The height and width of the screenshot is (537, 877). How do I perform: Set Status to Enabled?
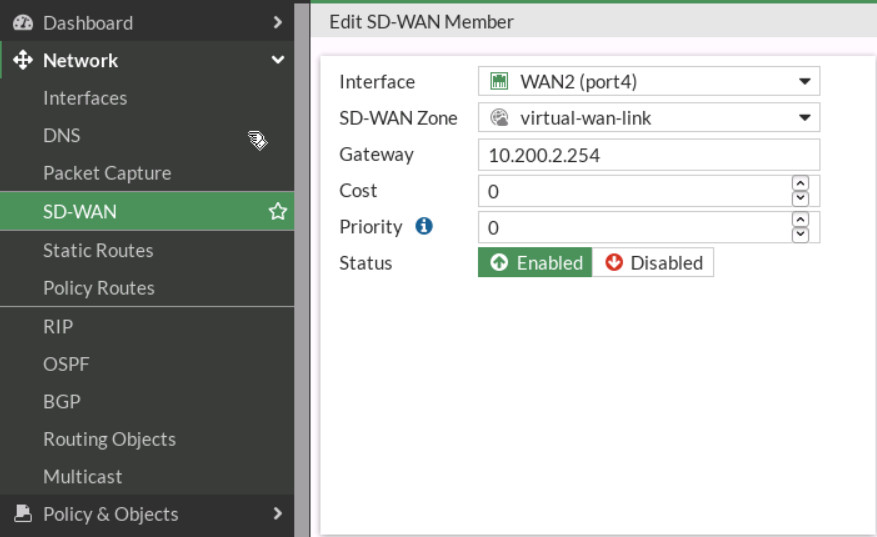click(535, 263)
